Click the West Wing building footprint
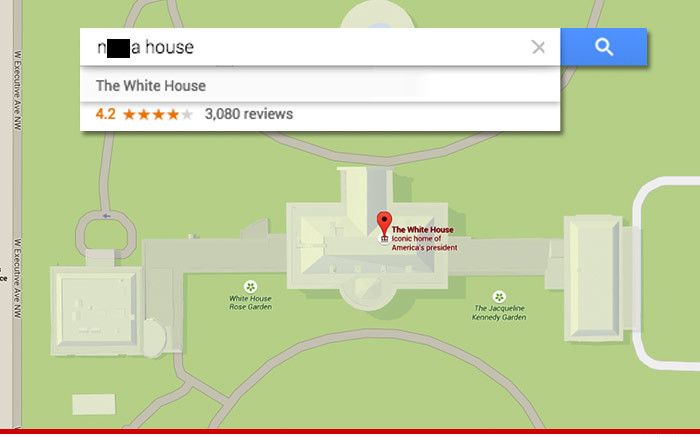 (96, 310)
